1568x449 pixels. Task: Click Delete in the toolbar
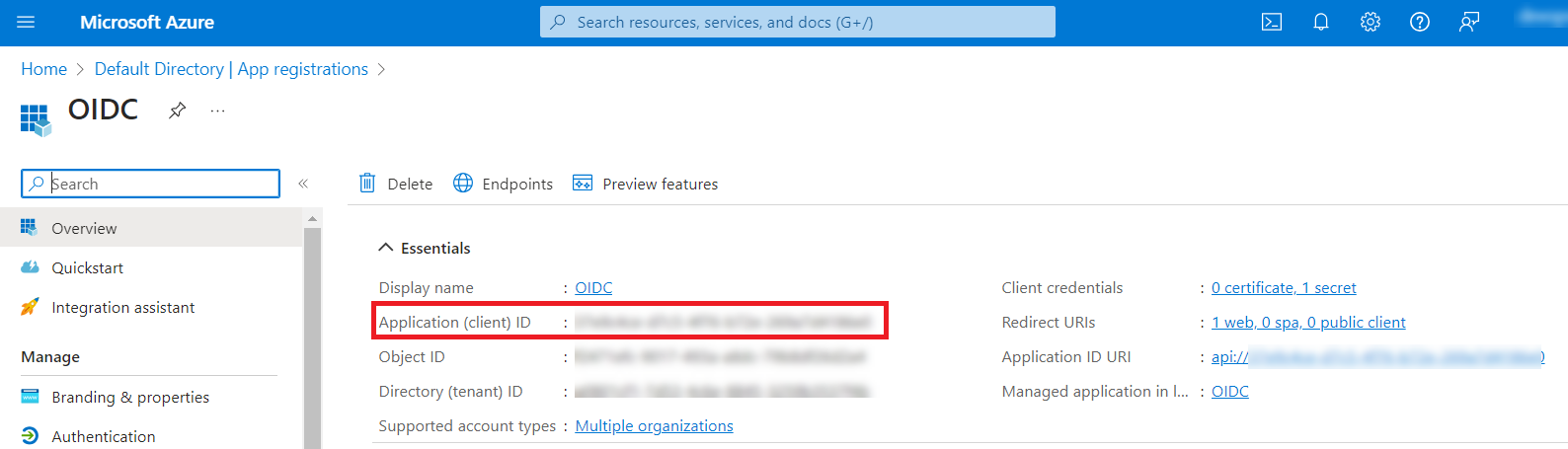(x=396, y=184)
